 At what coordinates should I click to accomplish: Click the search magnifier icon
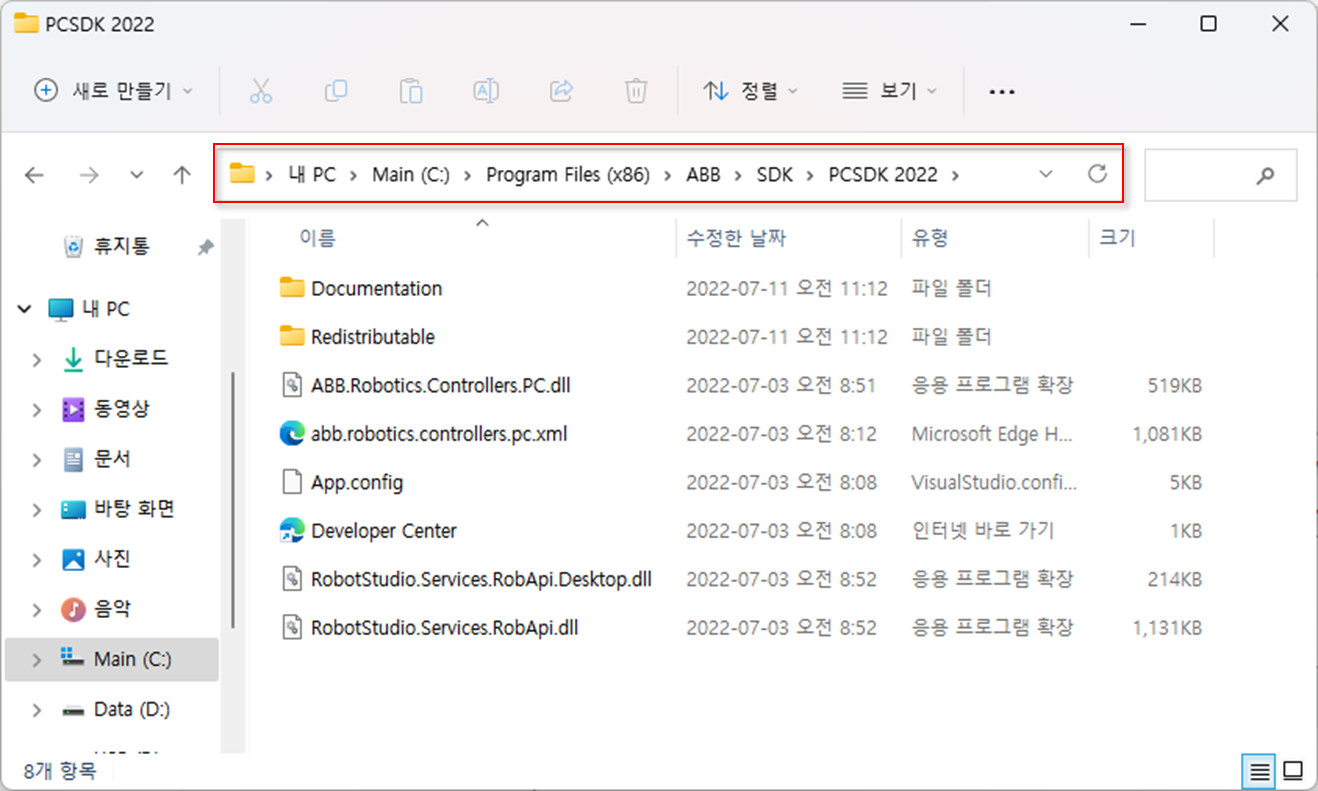(x=1265, y=176)
